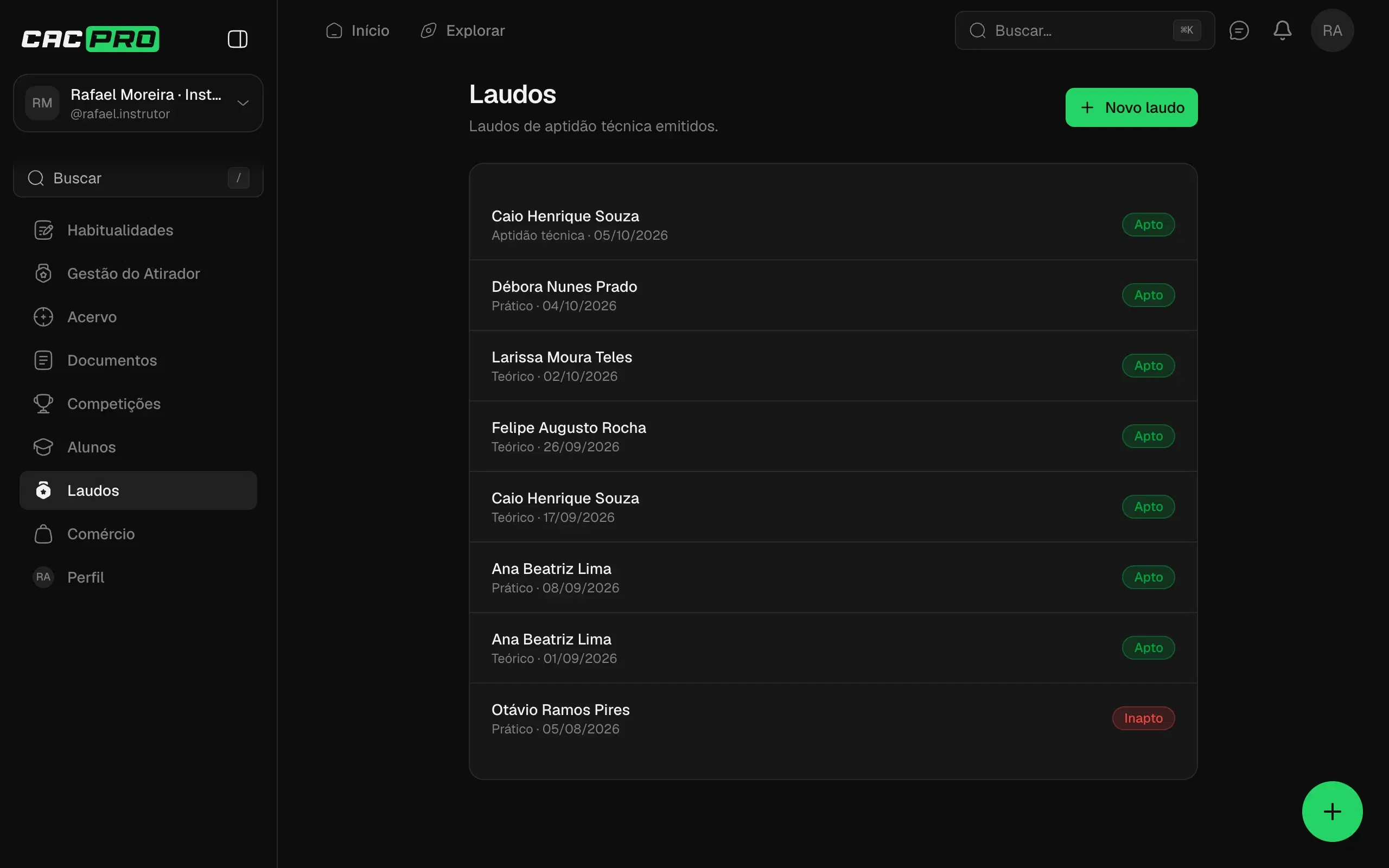Screen dimensions: 1389x868
Task: Click the red Inapto status badge
Action: [x=1143, y=718]
